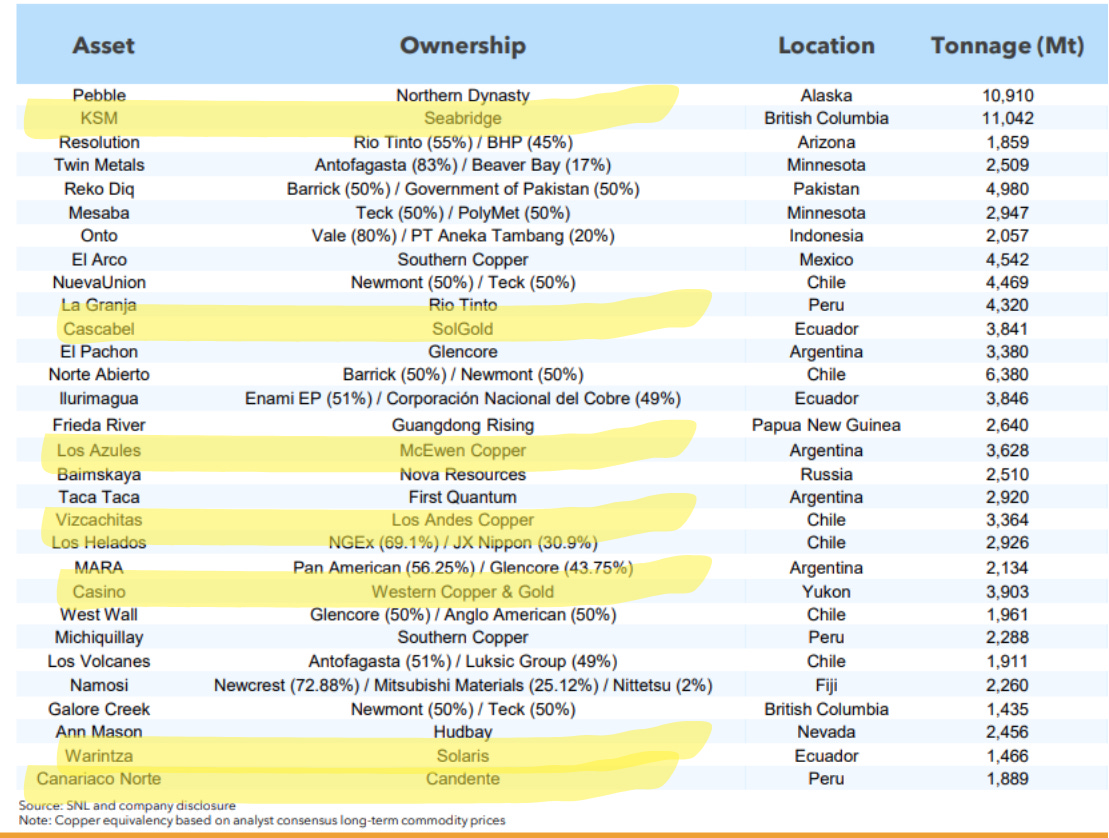Click the Mesaba asset name

pos(99,213)
